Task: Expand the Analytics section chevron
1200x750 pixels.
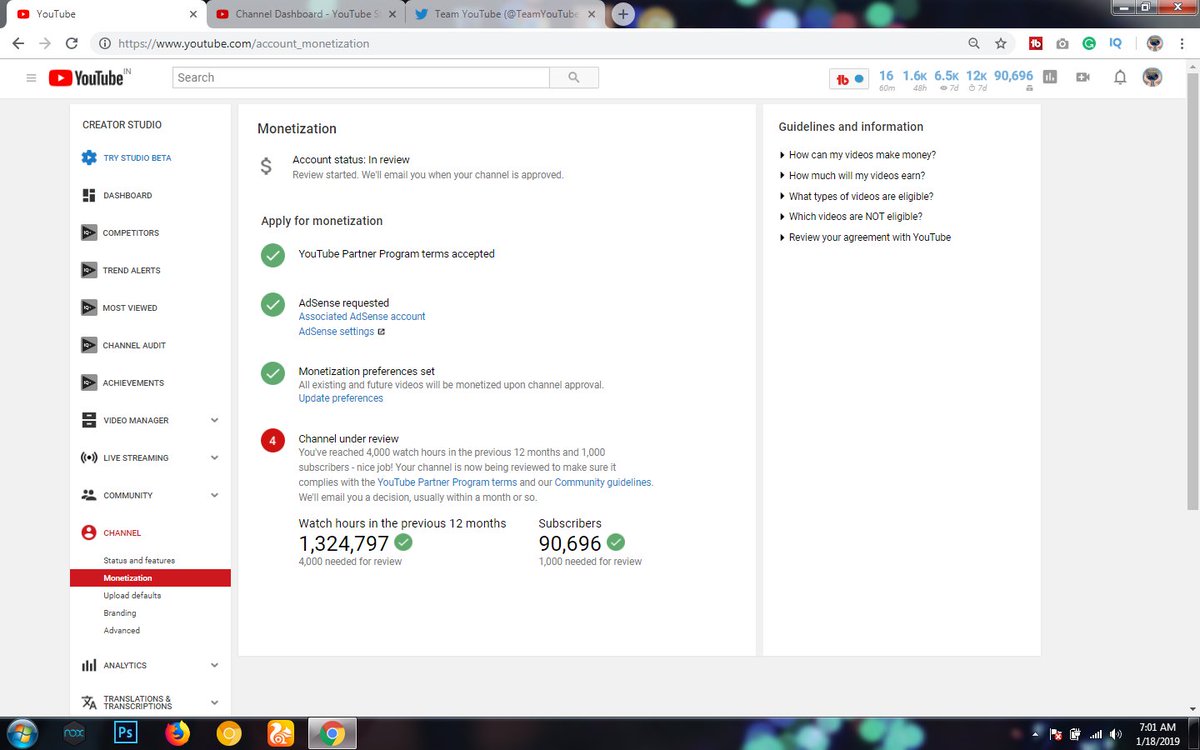Action: pyautogui.click(x=214, y=665)
